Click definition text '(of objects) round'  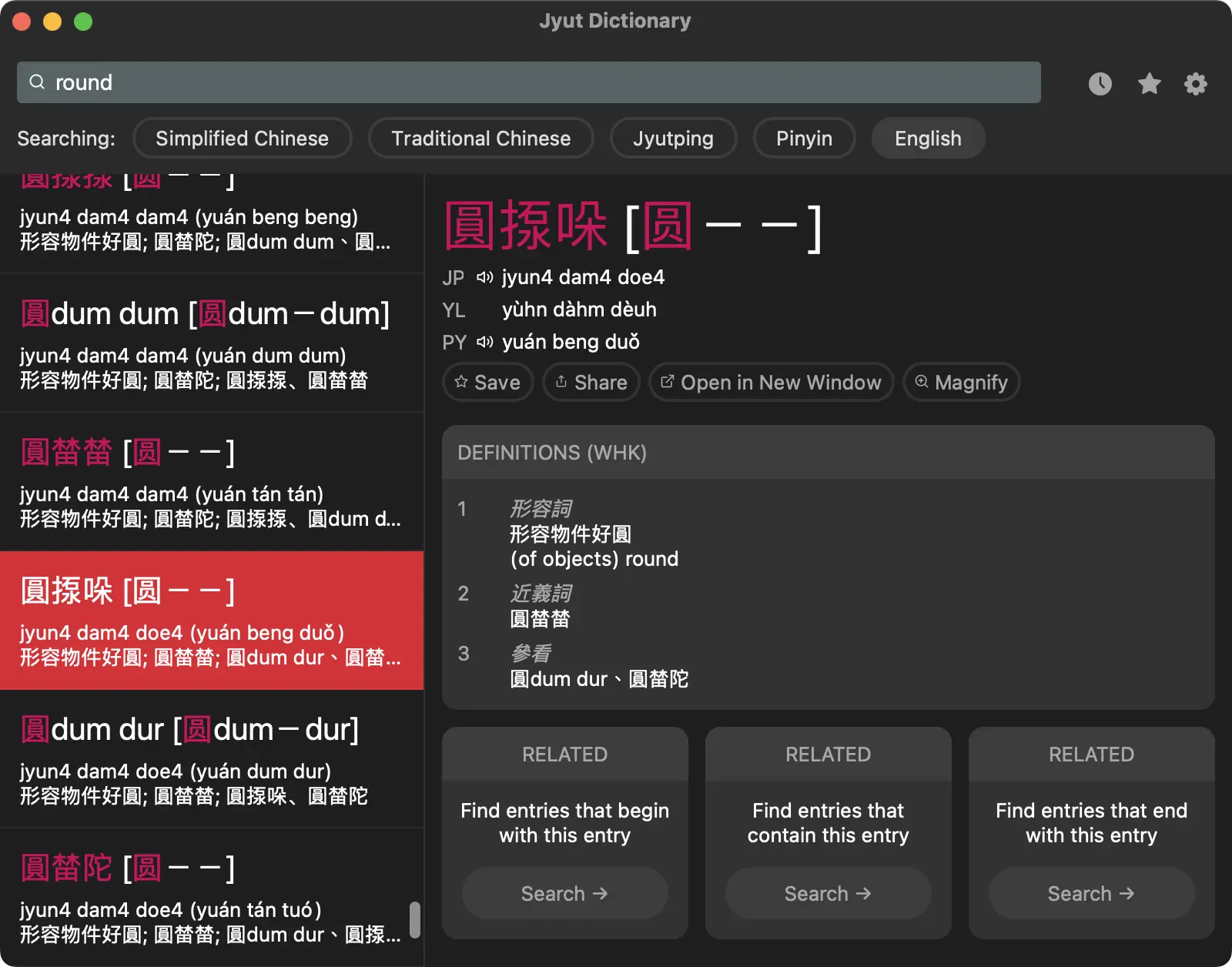594,559
